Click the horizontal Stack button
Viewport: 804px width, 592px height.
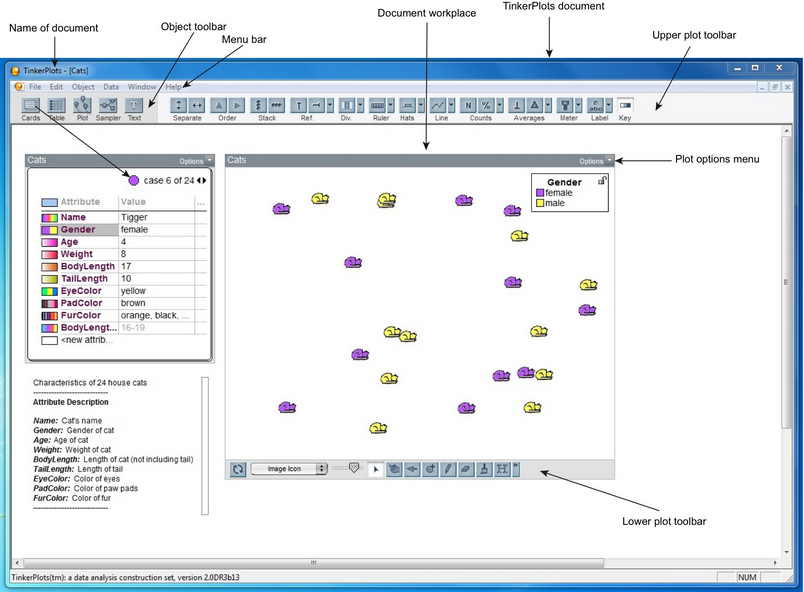click(x=276, y=106)
